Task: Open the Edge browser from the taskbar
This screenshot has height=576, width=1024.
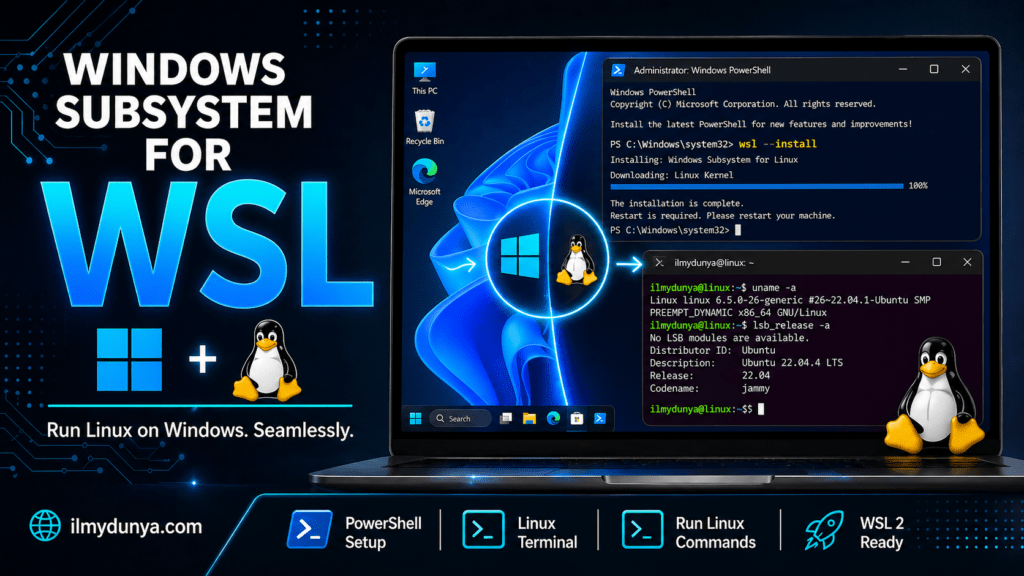Action: coord(553,418)
